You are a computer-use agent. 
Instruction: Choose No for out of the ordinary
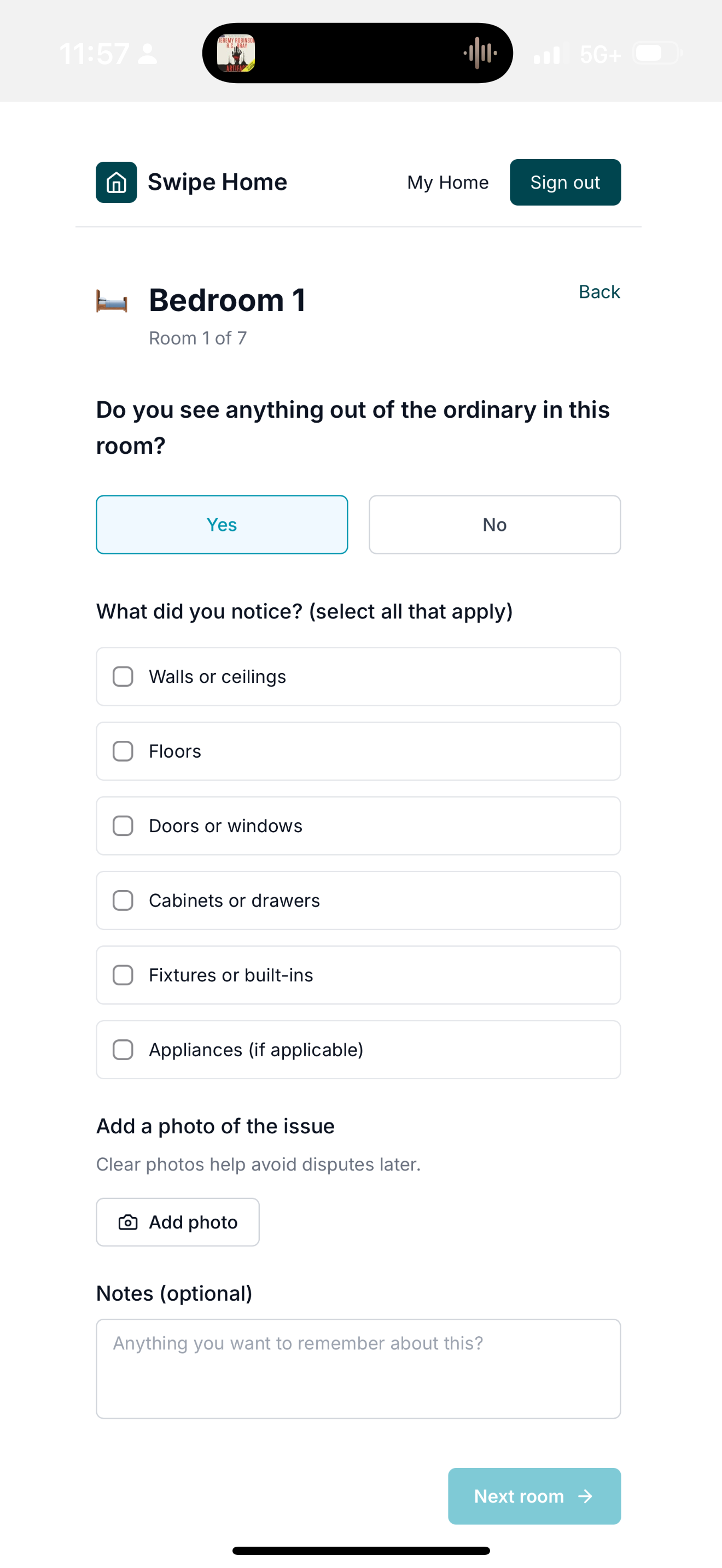[x=494, y=525]
